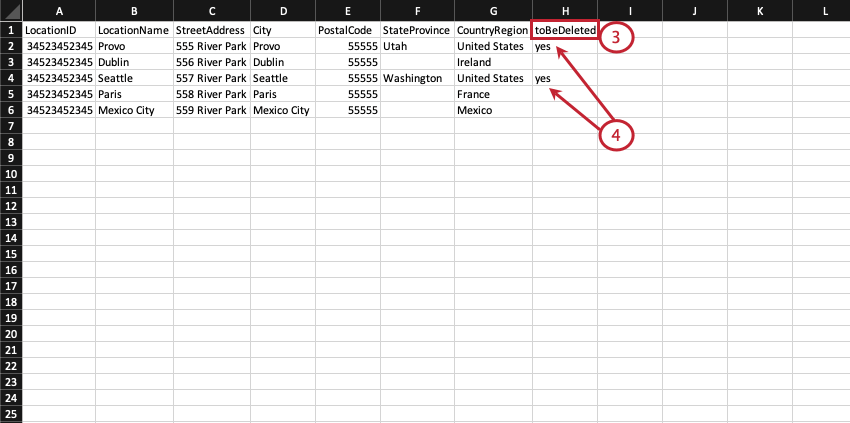Click the Washington state cell

tap(417, 78)
